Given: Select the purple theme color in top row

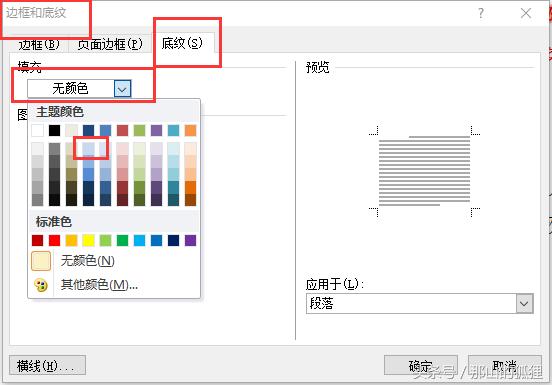Looking at the screenshot, I should pyautogui.click(x=156, y=130).
